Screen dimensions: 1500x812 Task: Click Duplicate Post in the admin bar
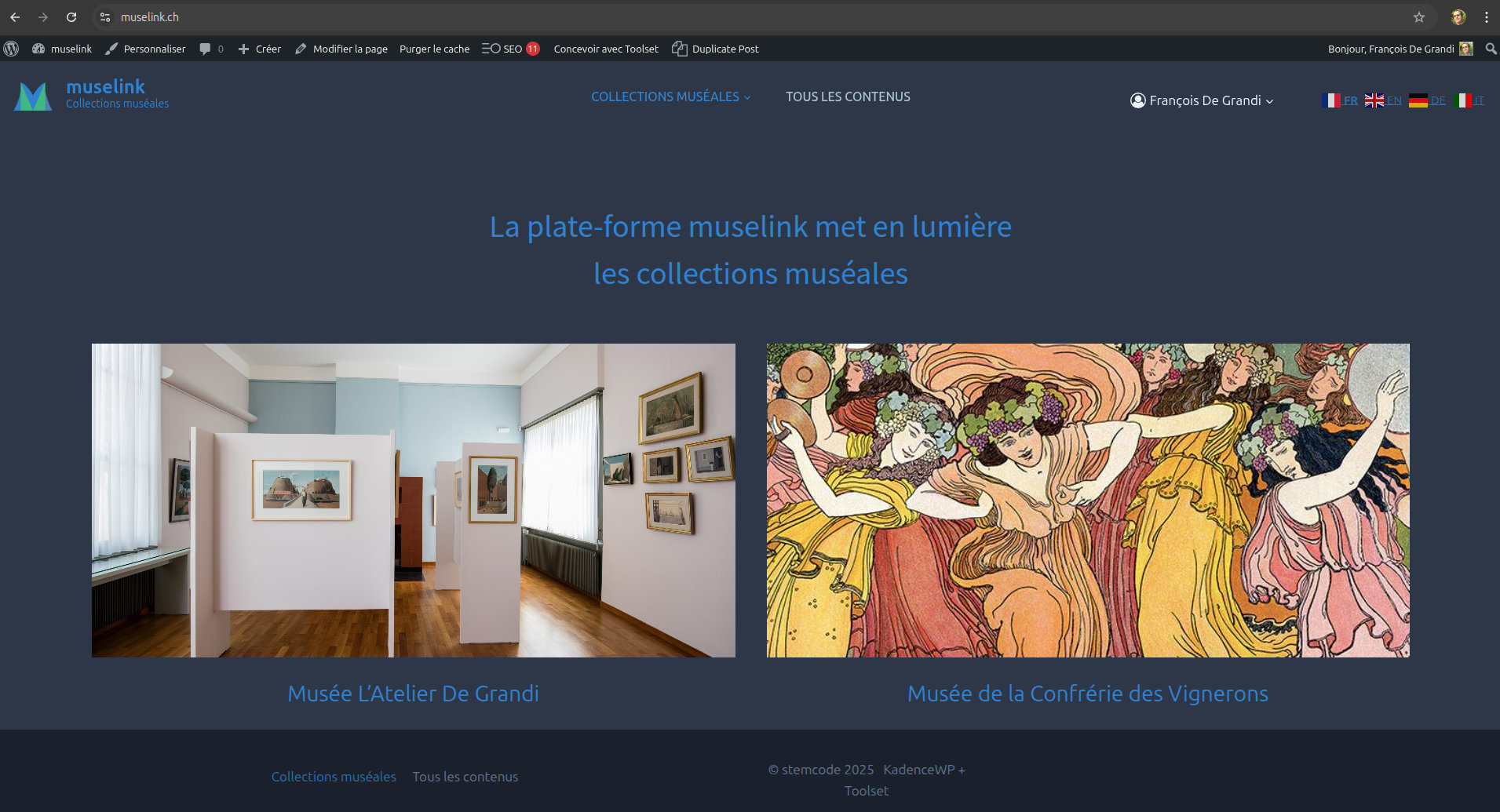[716, 49]
